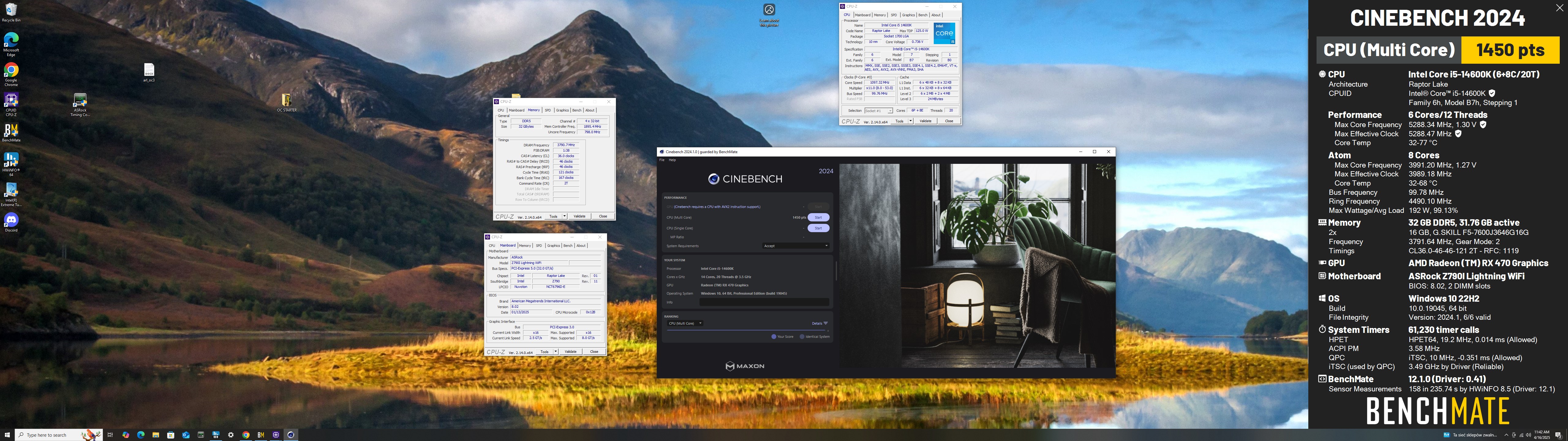Click the Identical System legend marker
1568x441 pixels.
point(802,337)
